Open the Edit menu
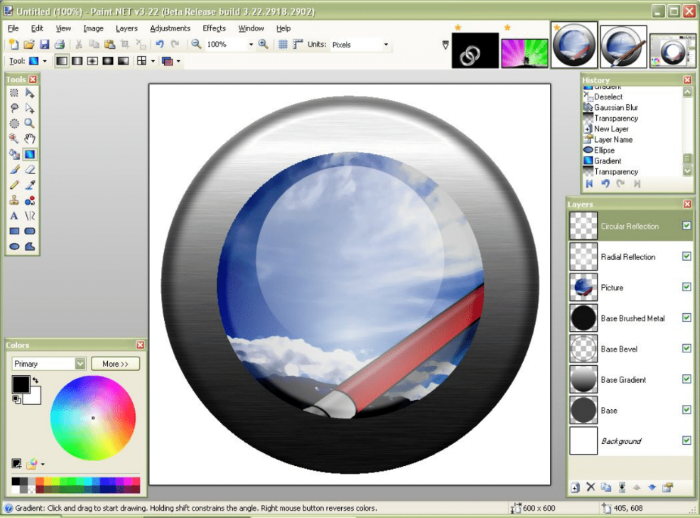Viewport: 700px width, 518px height. click(37, 28)
